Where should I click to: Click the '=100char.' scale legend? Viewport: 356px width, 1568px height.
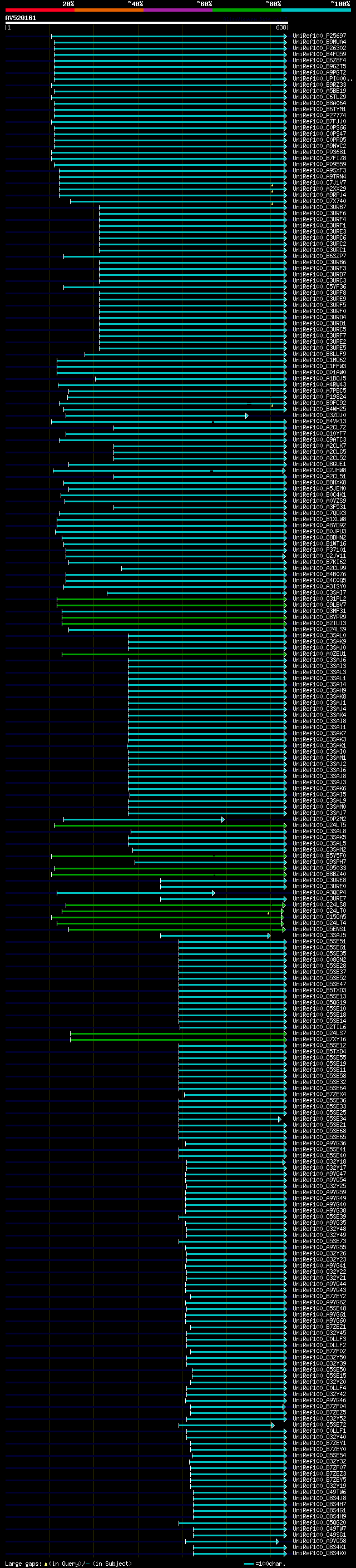pos(270,1564)
